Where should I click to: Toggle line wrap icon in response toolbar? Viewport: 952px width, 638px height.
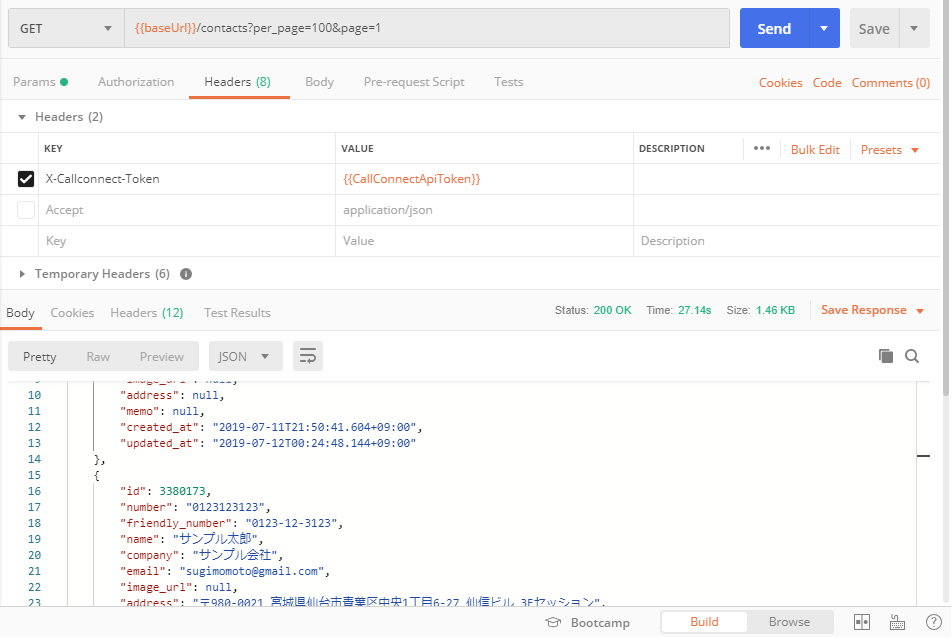(x=308, y=356)
